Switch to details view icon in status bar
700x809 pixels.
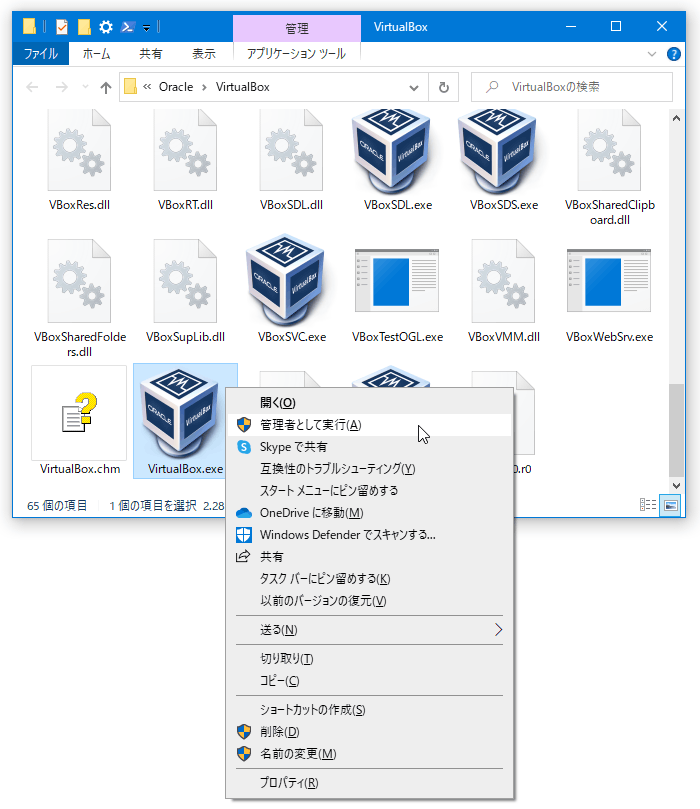pos(648,505)
